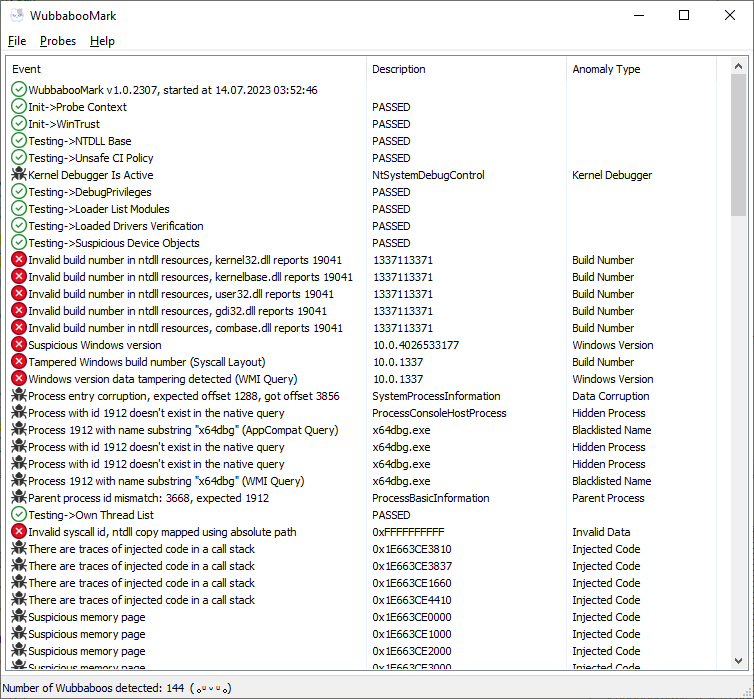
Task: Click the vertical scrollbar thumb
Action: pos(739,145)
